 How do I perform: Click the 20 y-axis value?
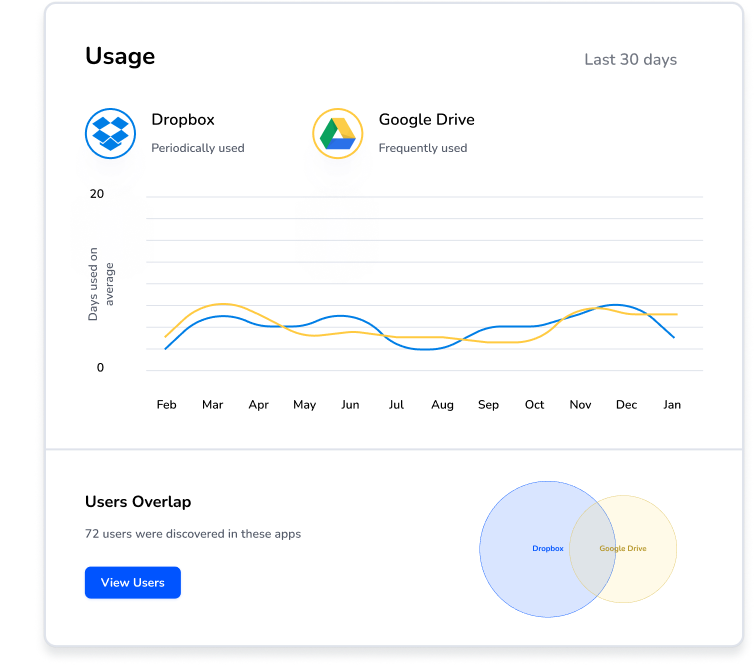[x=97, y=194]
